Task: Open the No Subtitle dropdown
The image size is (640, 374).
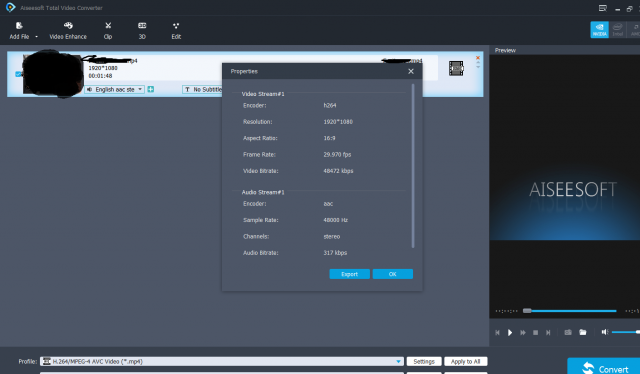Action: tap(202, 89)
